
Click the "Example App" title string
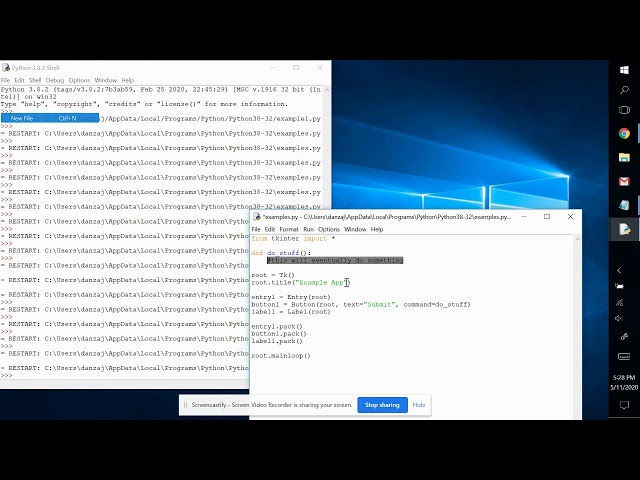[321, 282]
